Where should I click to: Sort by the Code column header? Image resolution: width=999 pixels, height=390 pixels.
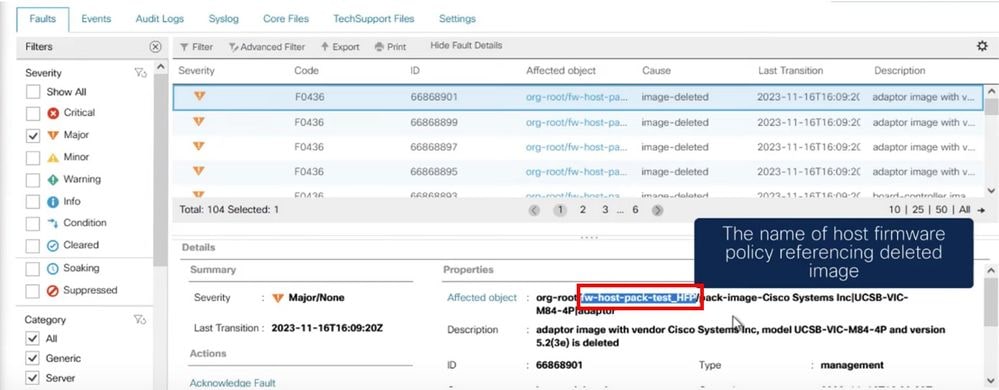click(x=306, y=71)
